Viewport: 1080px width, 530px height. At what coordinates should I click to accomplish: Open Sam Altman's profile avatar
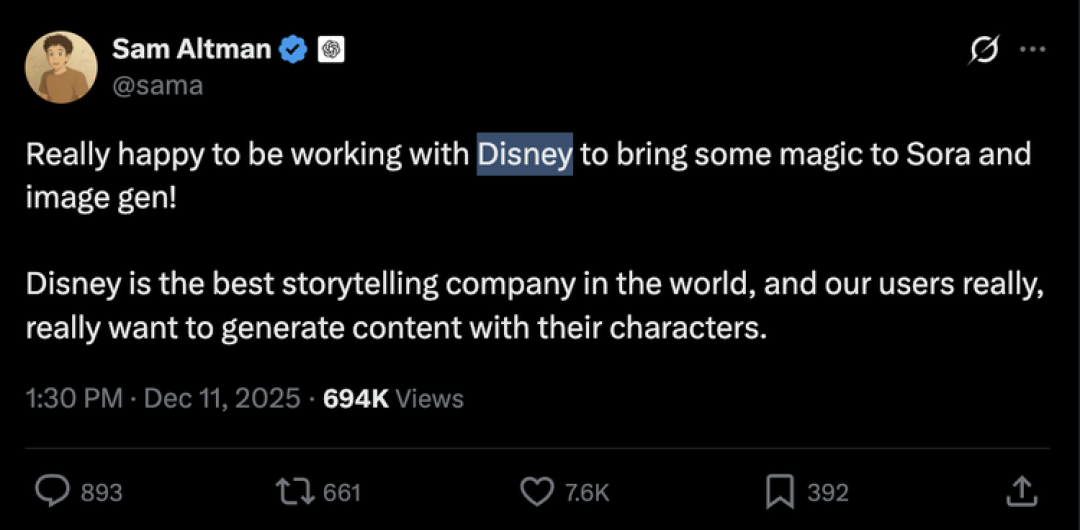click(x=61, y=67)
